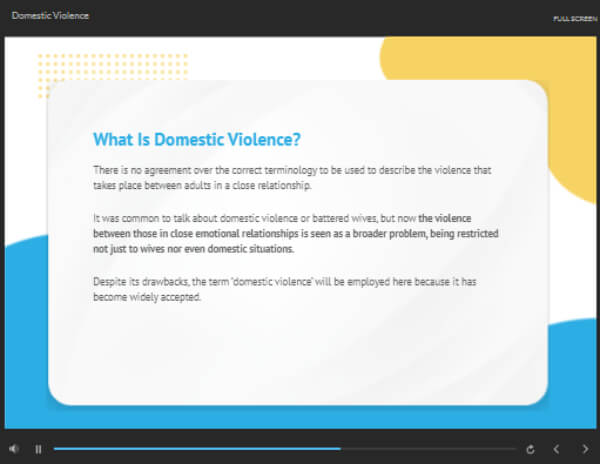
Task: Go to the previous slide
Action: tap(557, 449)
